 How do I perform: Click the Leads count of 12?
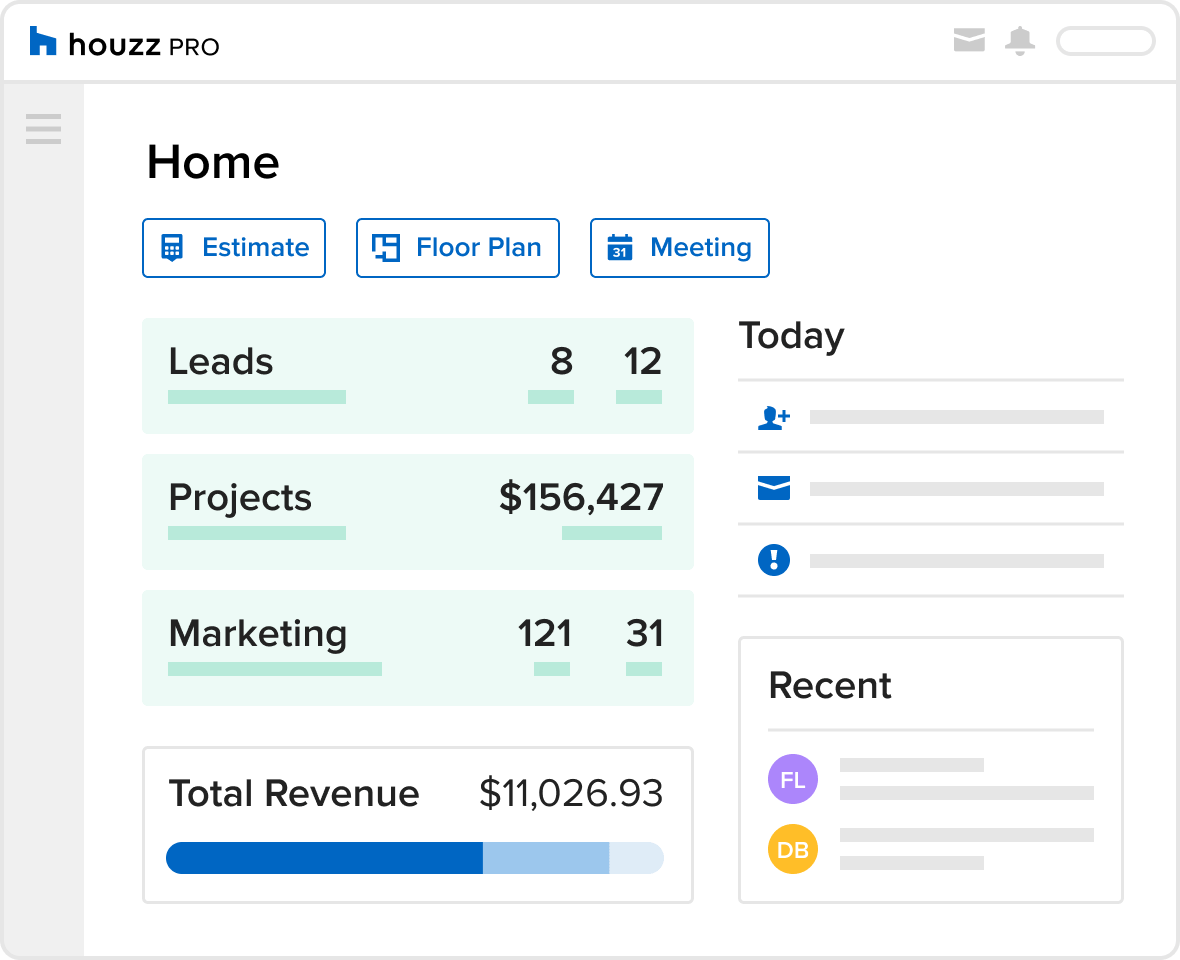point(642,362)
